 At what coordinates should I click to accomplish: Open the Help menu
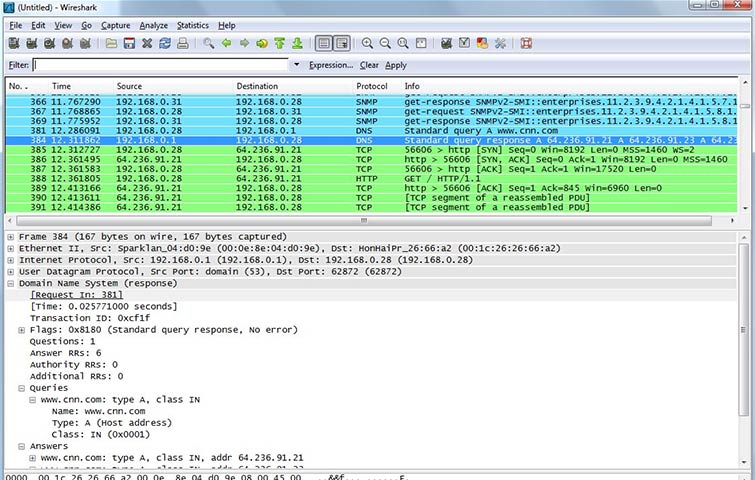pyautogui.click(x=227, y=26)
